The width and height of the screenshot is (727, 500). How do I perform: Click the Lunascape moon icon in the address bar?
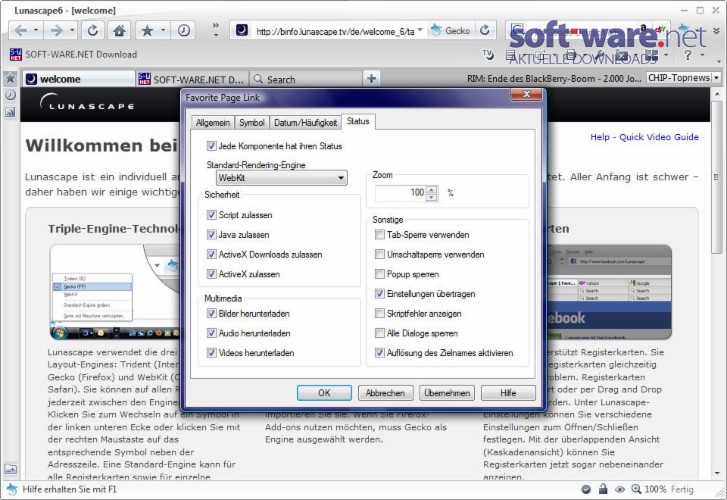click(242, 31)
